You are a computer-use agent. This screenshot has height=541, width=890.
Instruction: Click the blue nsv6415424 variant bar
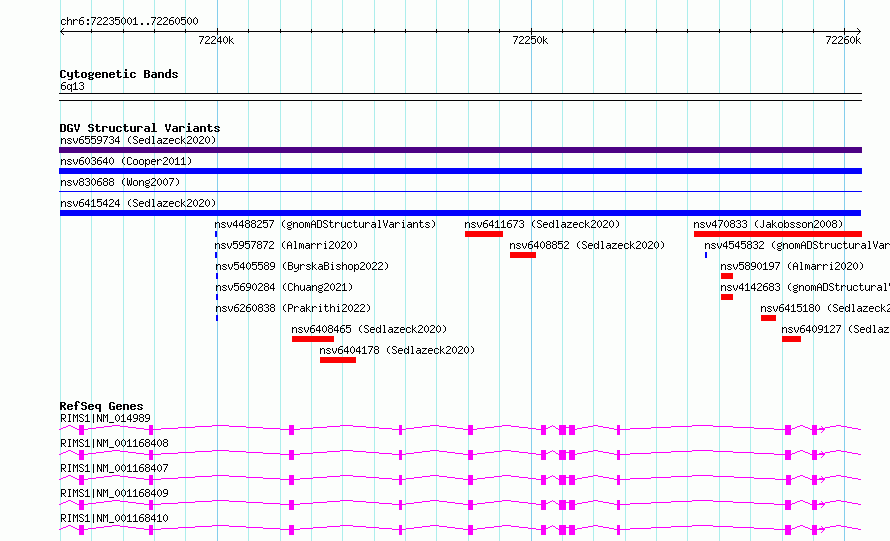[460, 213]
